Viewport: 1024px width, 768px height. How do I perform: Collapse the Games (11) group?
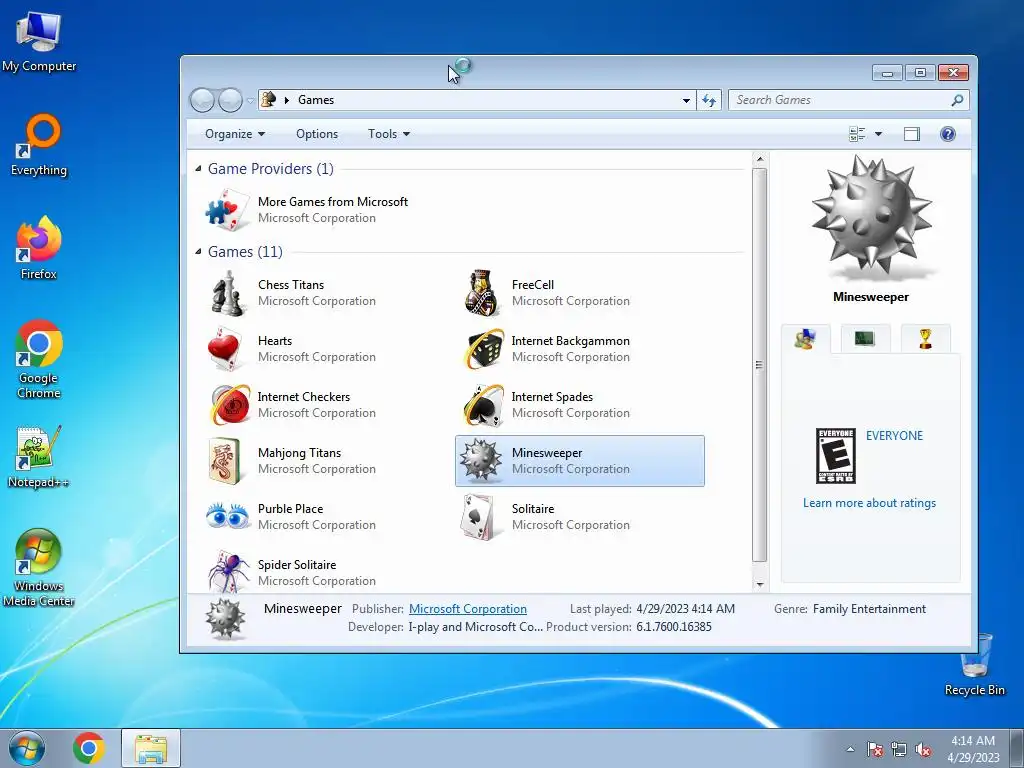click(198, 251)
